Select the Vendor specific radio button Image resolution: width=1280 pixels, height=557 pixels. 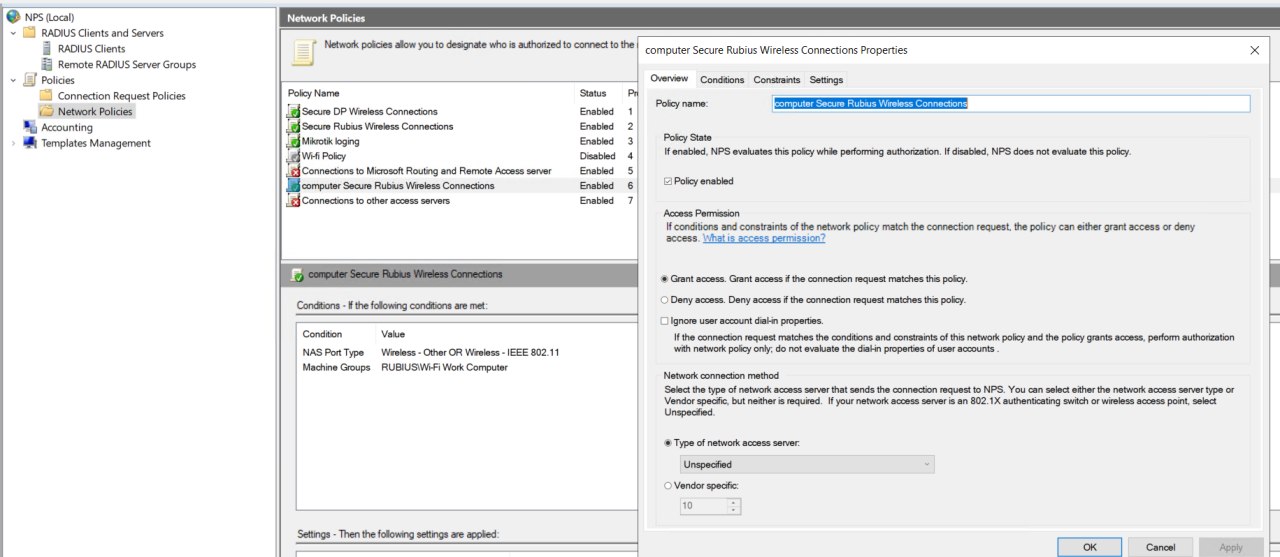click(x=668, y=486)
